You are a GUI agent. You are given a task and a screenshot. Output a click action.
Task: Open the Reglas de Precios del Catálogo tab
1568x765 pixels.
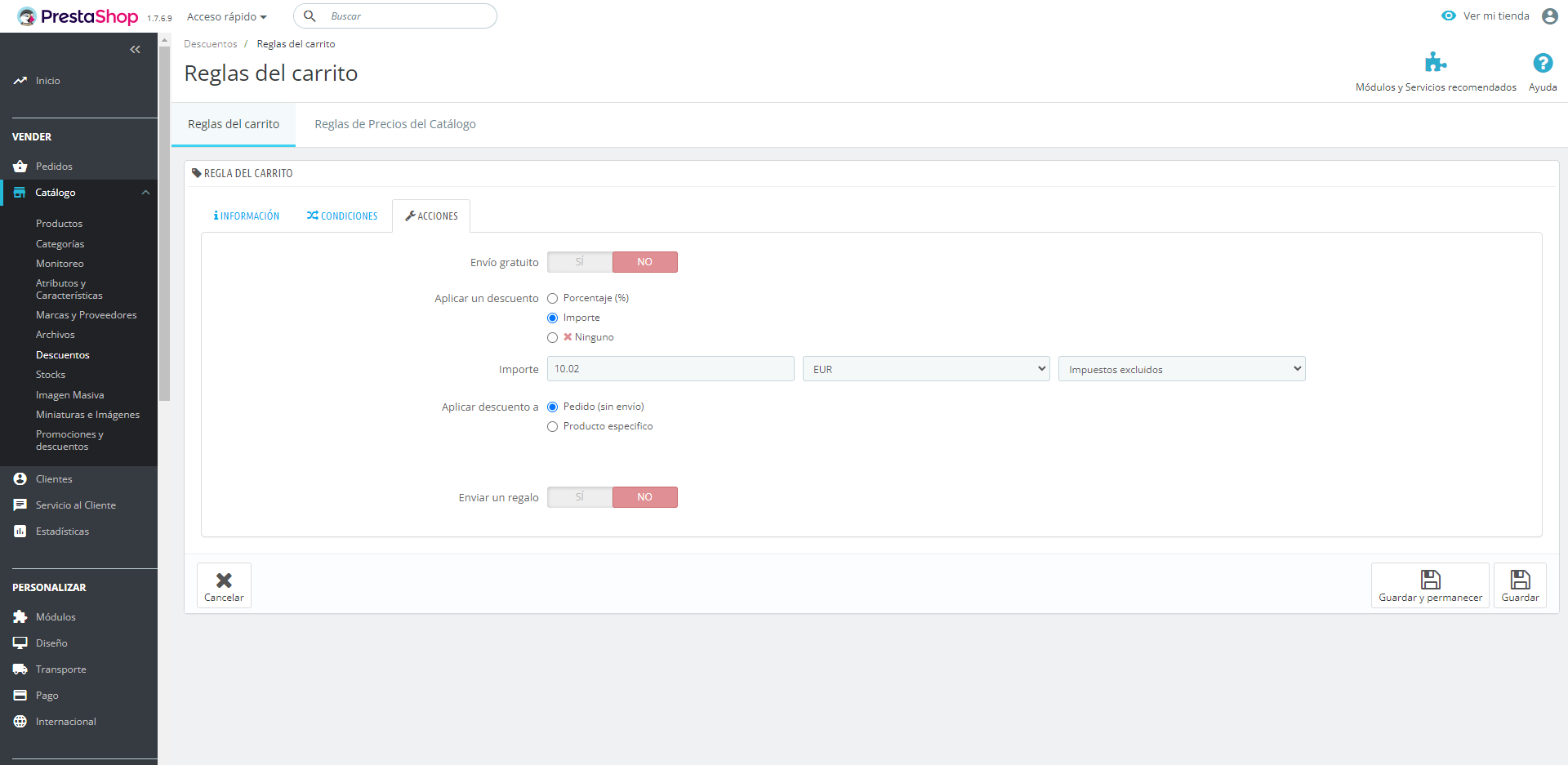(x=395, y=124)
